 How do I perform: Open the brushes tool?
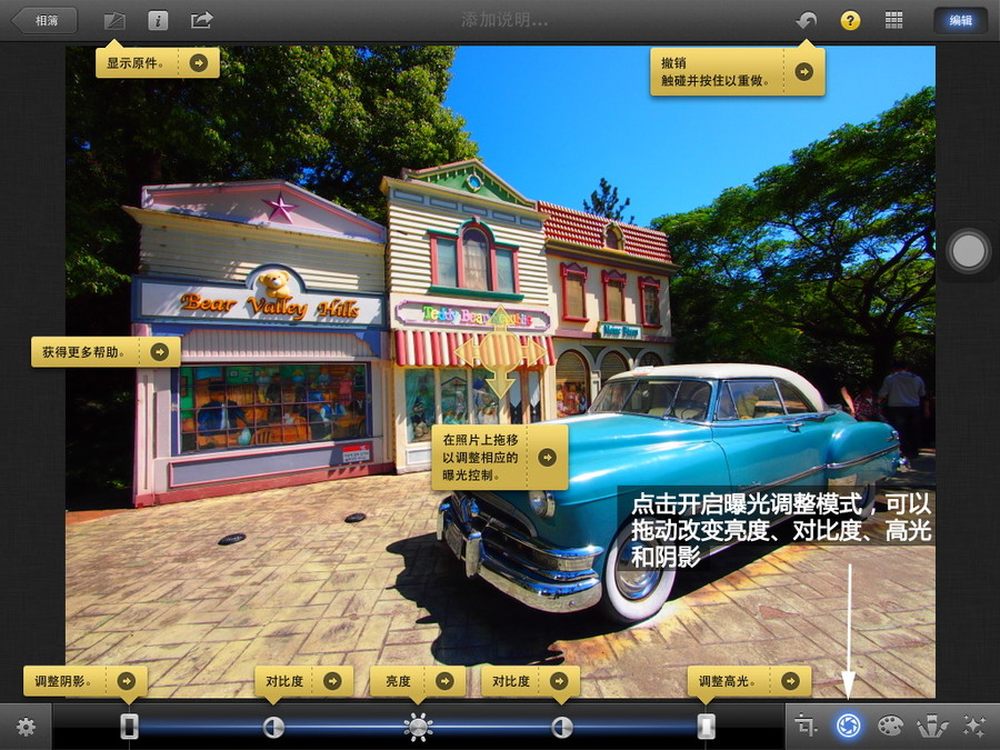[932, 726]
